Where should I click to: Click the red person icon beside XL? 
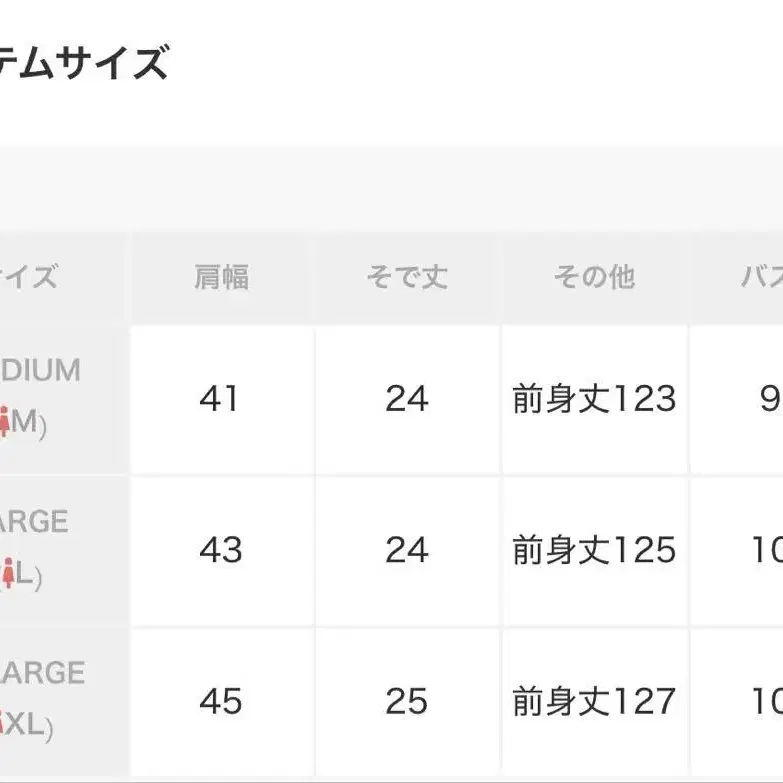coord(1,723)
